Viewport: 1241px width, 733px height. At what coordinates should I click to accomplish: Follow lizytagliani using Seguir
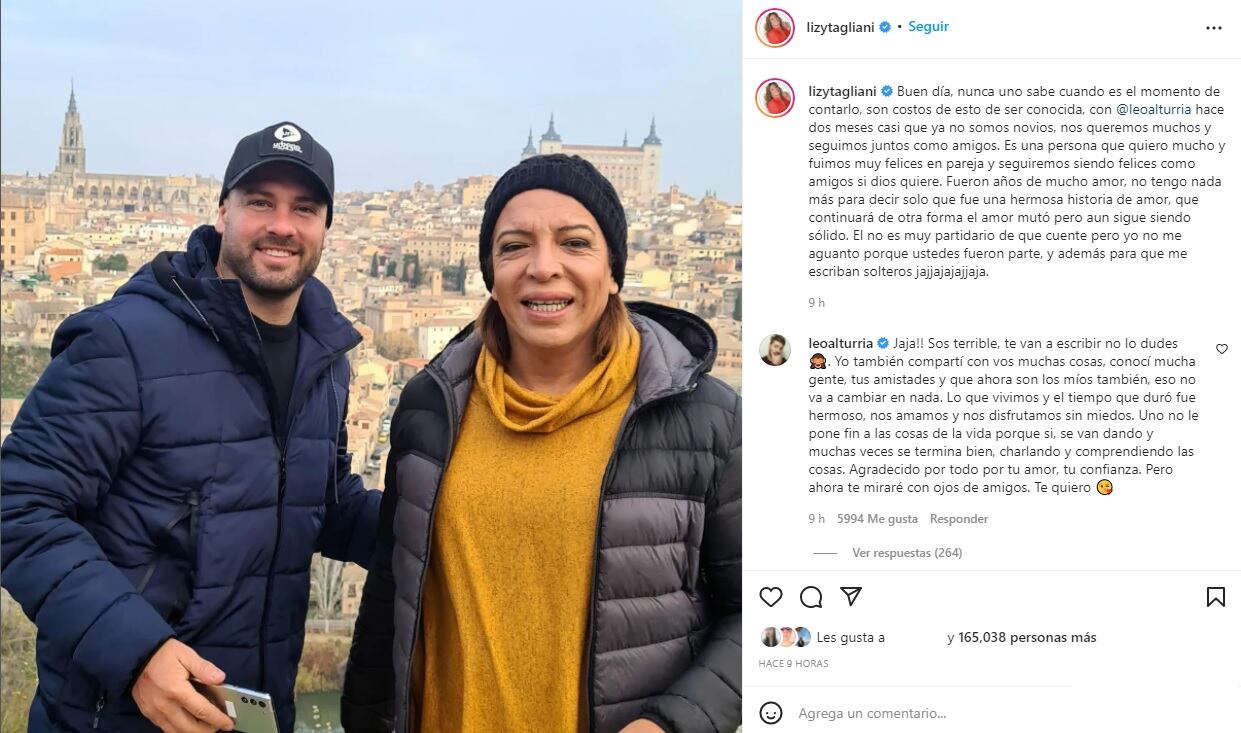pos(928,27)
